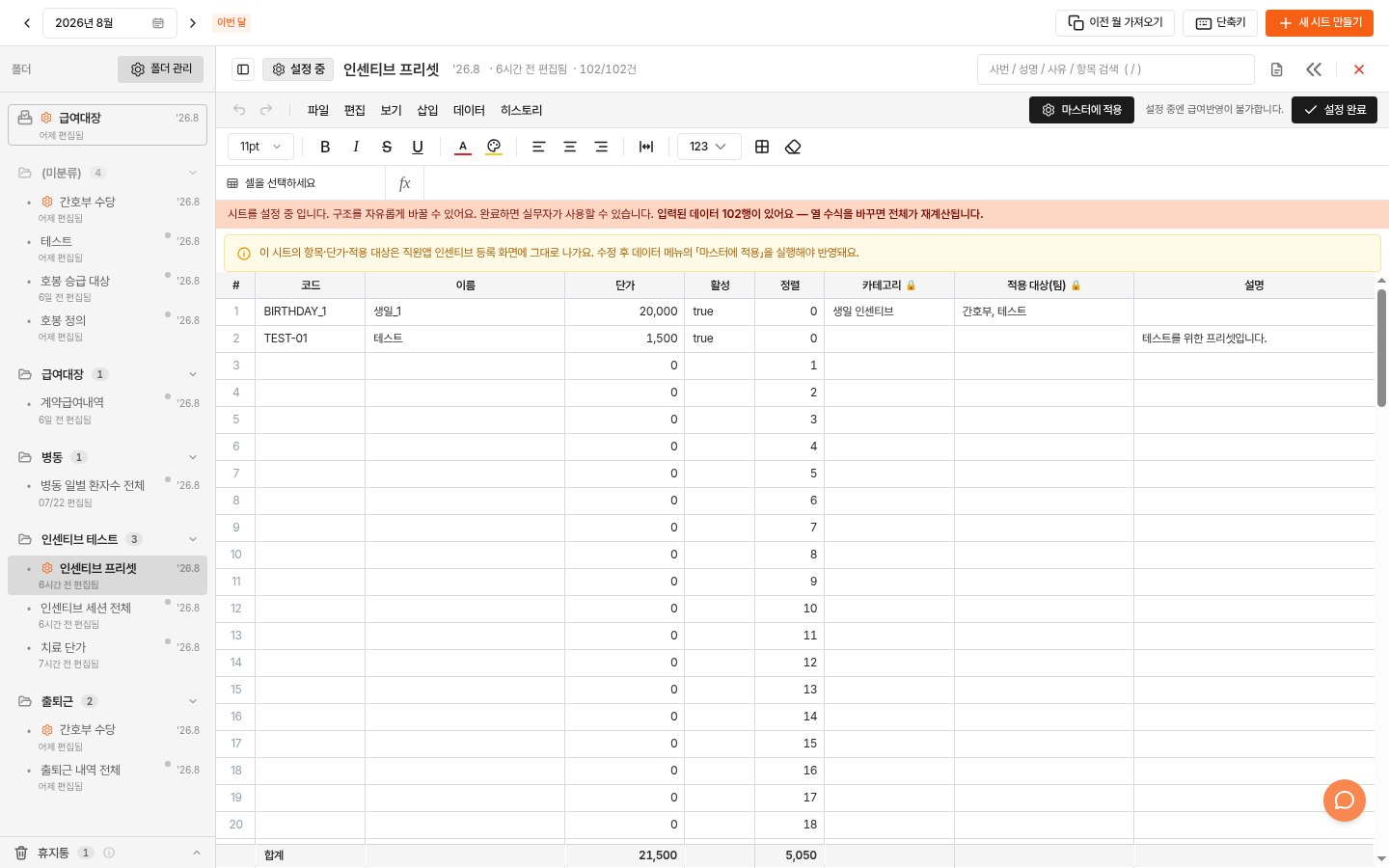Expand the 휴지통 trash section
The height and width of the screenshot is (868, 1389).
197,853
